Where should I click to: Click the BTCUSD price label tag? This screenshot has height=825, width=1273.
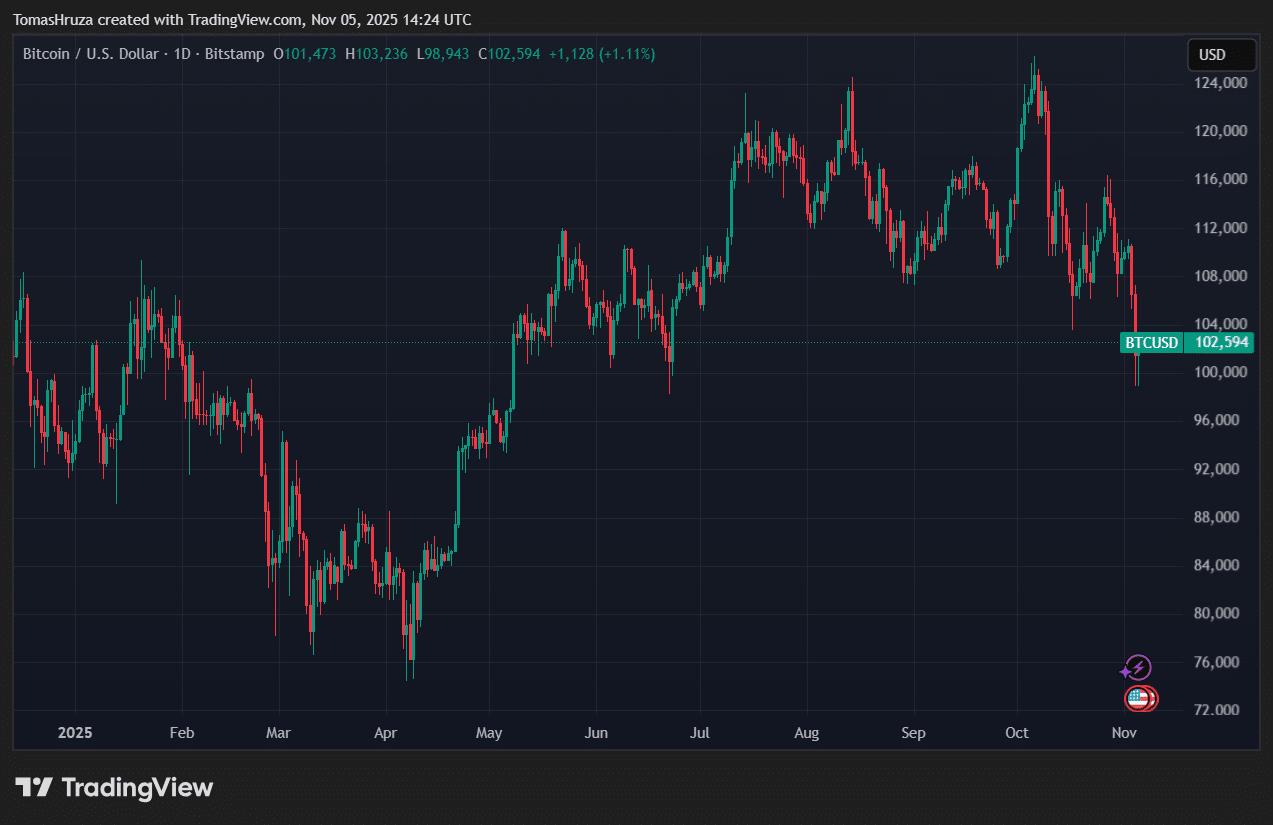coord(1151,343)
